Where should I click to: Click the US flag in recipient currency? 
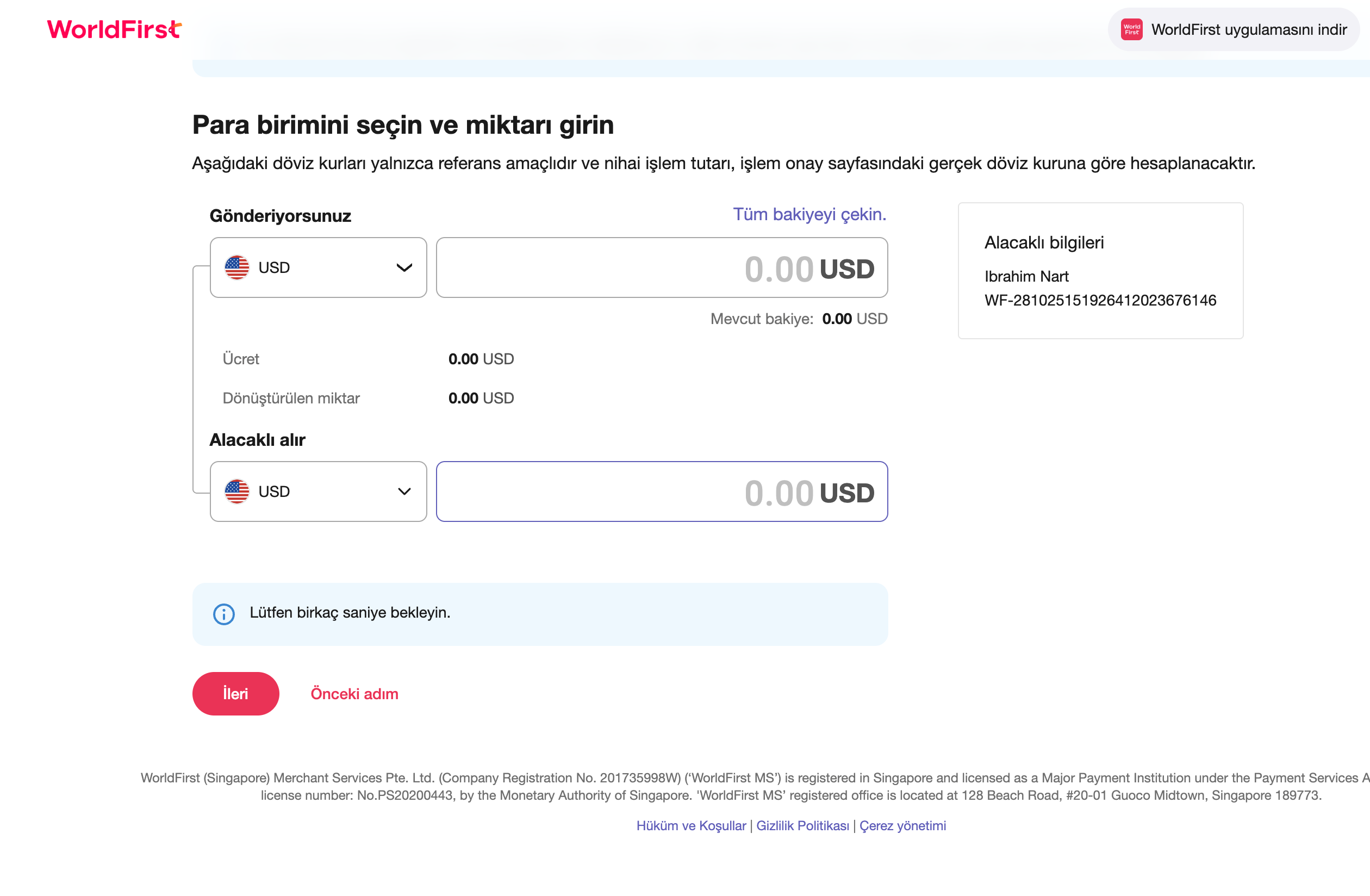coord(236,491)
